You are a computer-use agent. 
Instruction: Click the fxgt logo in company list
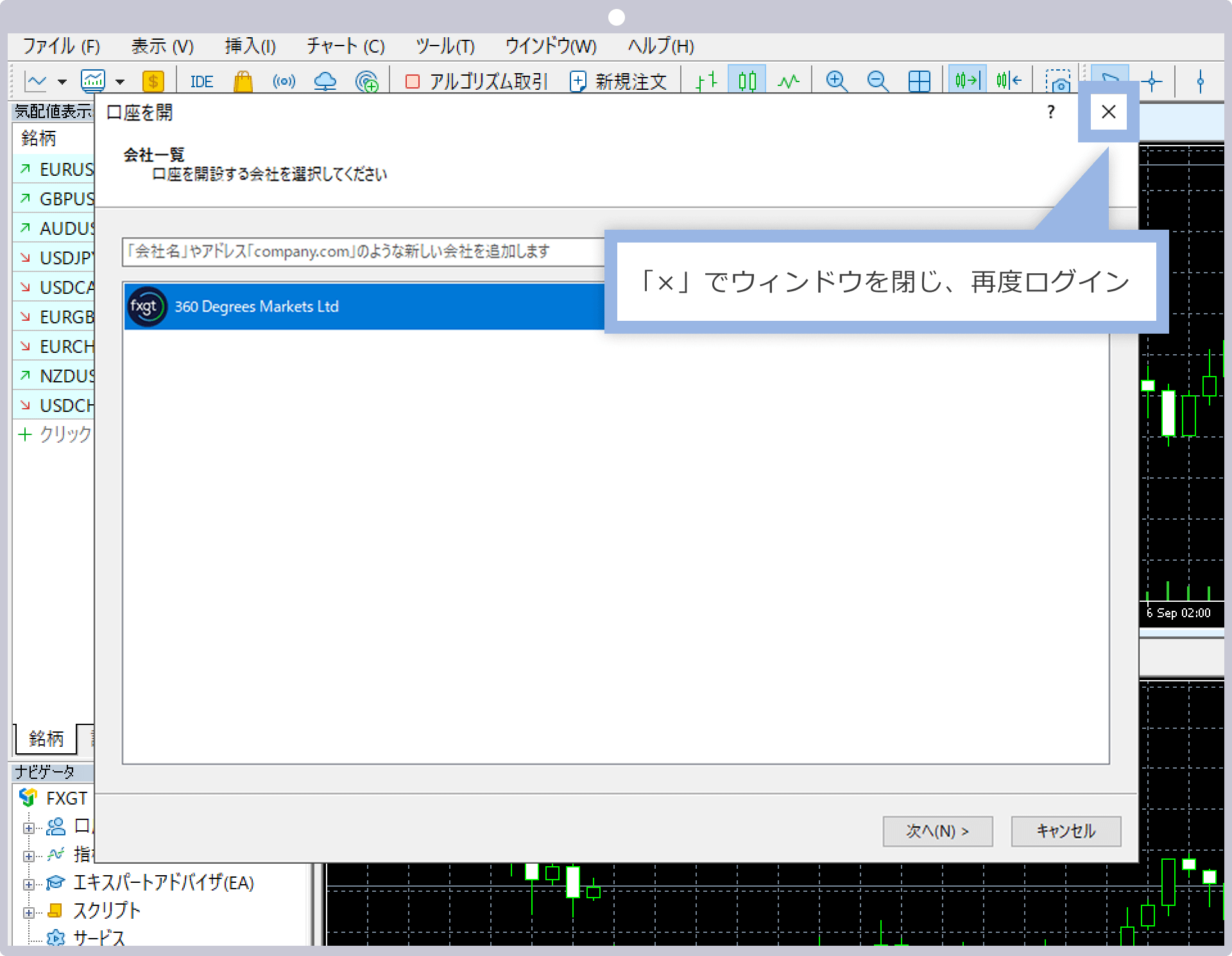point(147,307)
